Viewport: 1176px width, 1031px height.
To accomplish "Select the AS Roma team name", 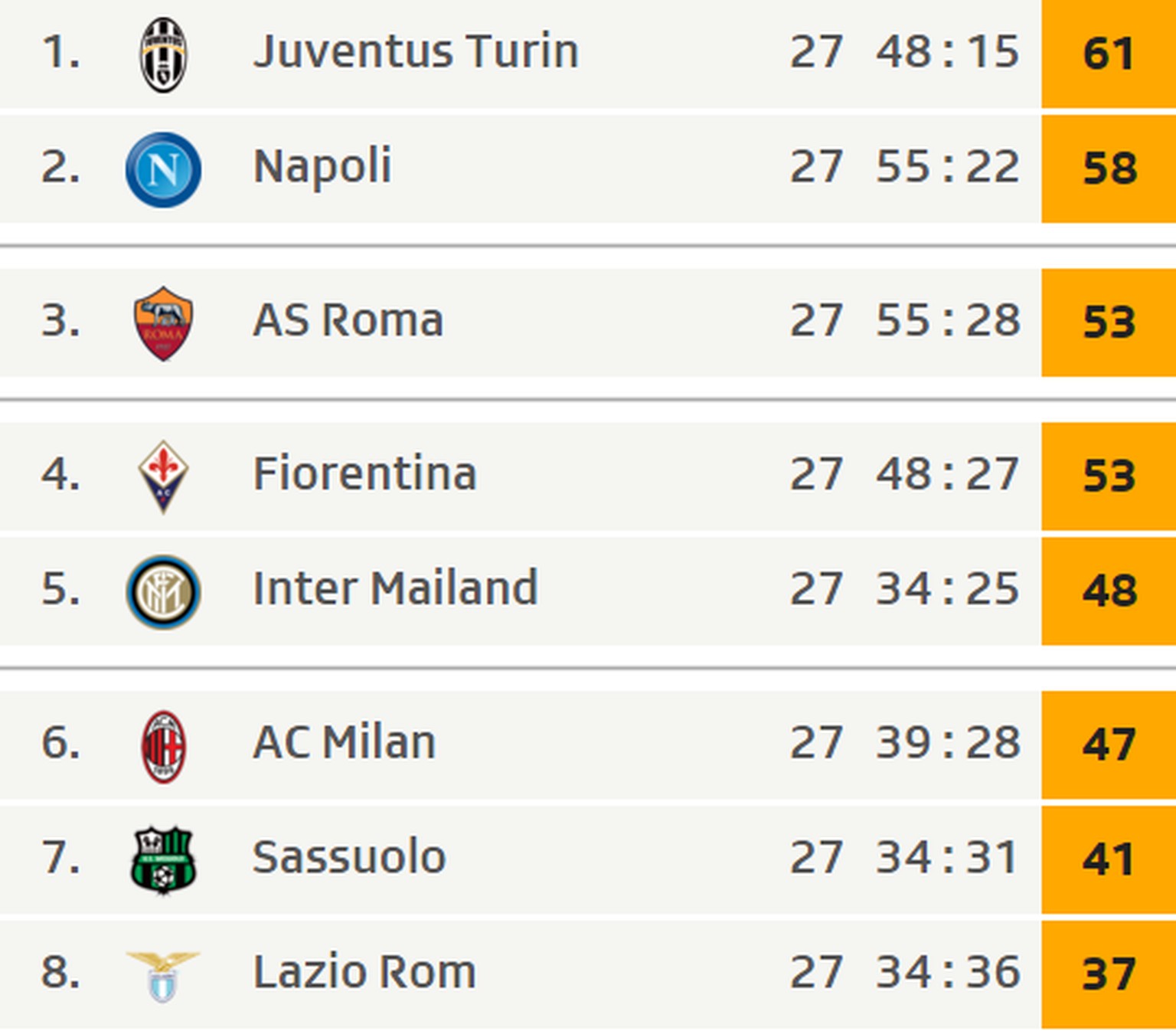I will click(x=348, y=320).
